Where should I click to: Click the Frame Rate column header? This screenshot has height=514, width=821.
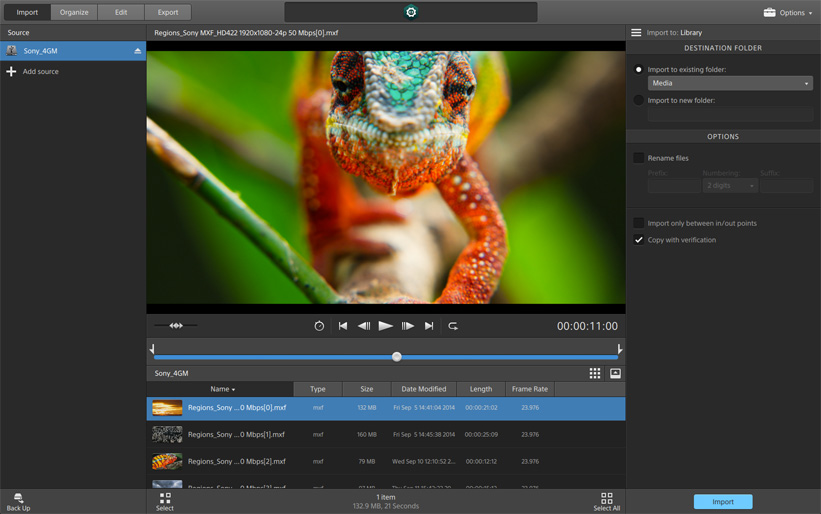pyautogui.click(x=530, y=389)
